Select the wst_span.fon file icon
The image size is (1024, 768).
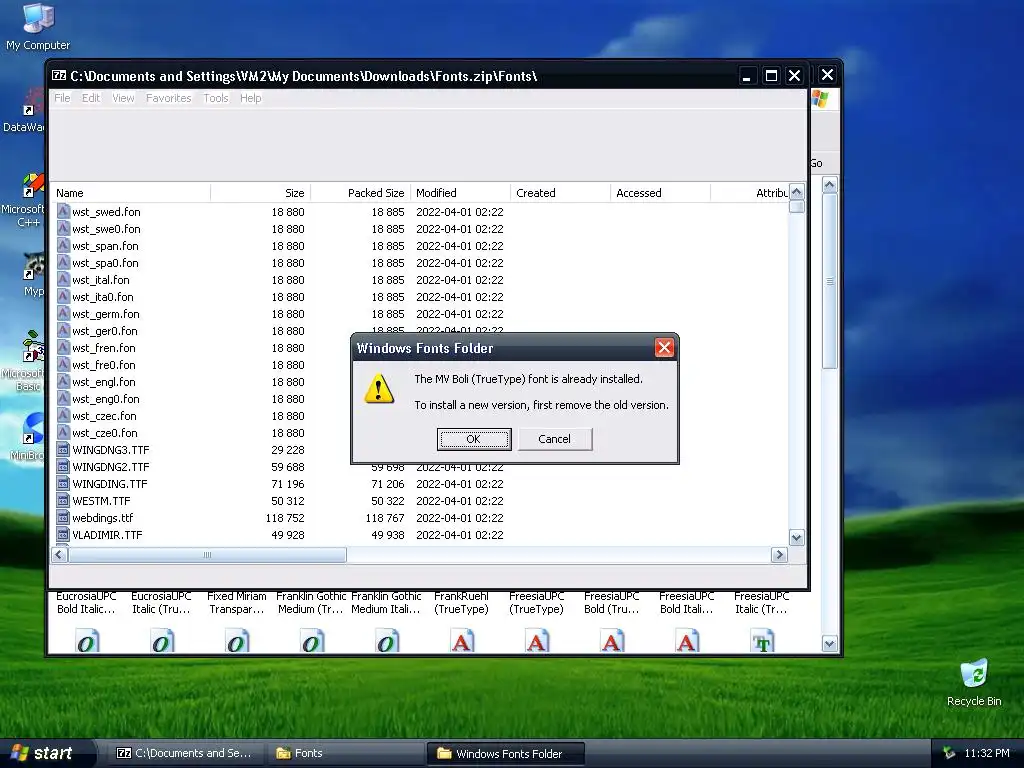pyautogui.click(x=63, y=245)
